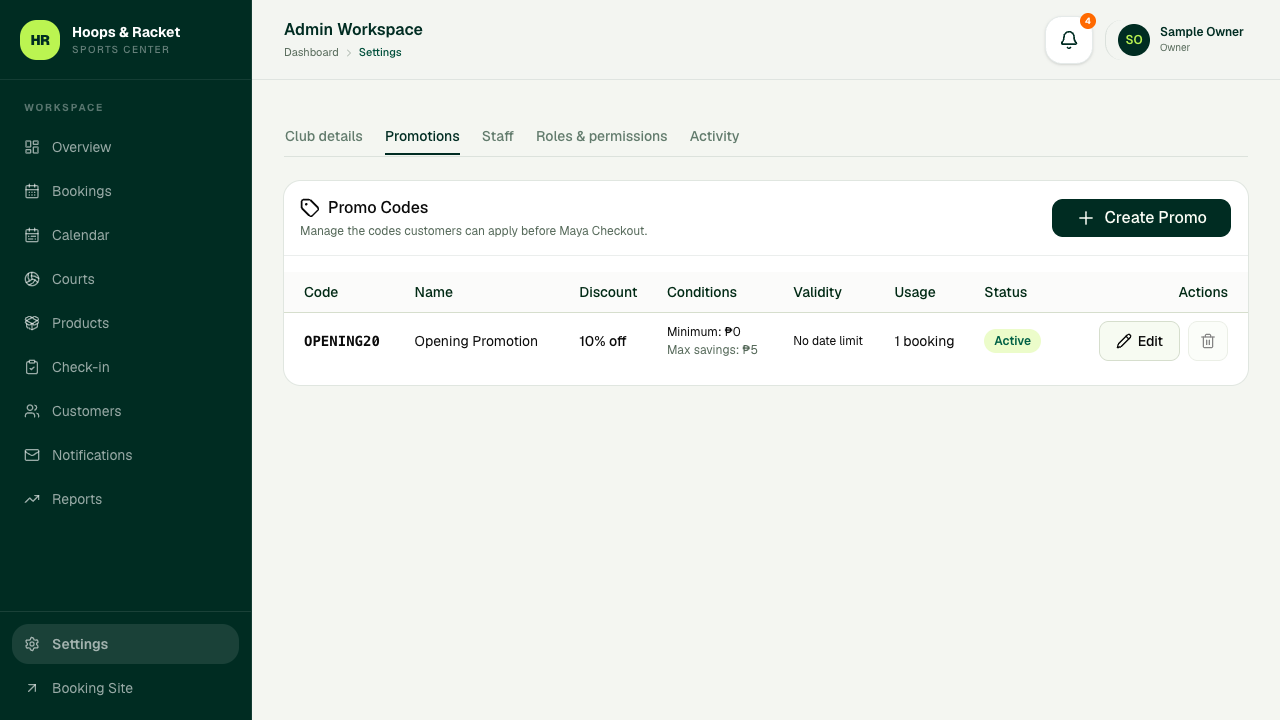
Task: Click the Status column header
Action: point(1005,292)
